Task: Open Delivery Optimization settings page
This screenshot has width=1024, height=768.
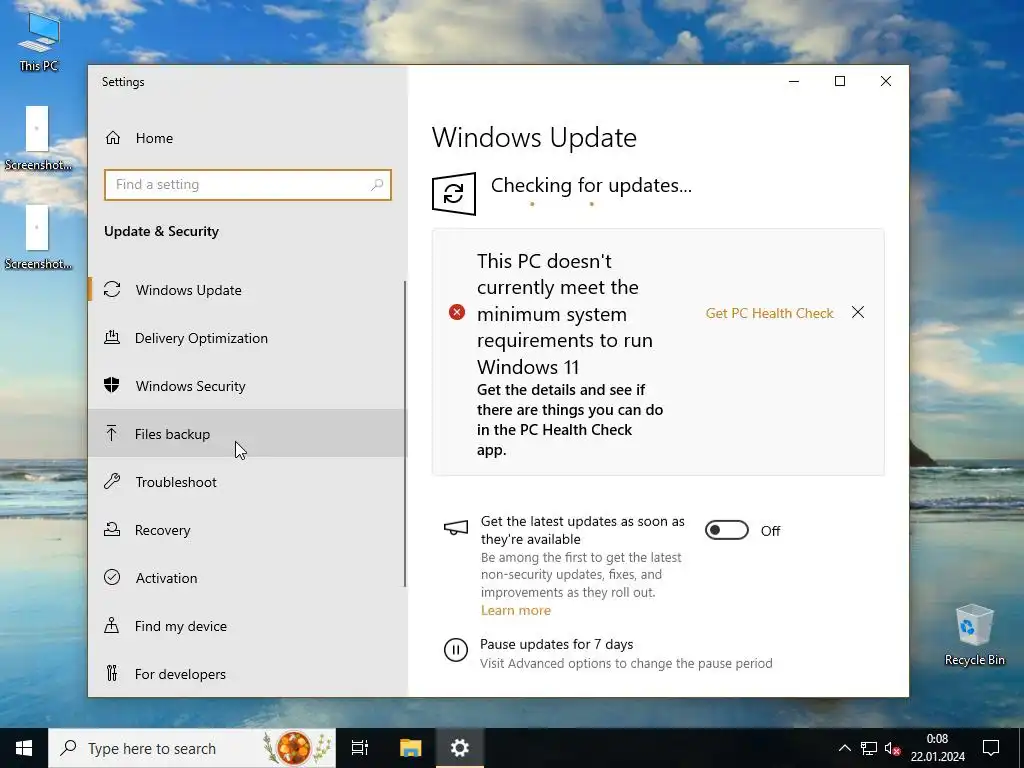Action: pyautogui.click(x=248, y=338)
